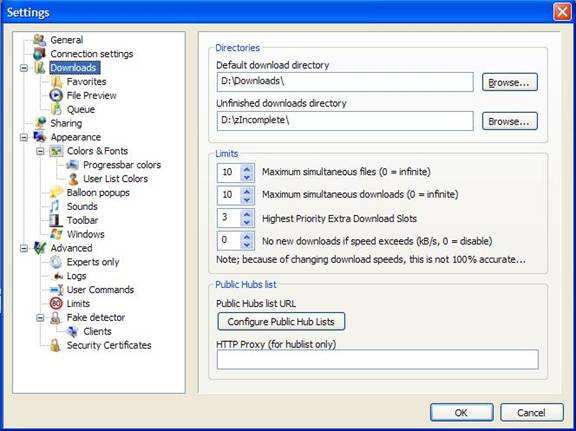Click the General settings icon
This screenshot has width=576, height=431.
tap(39, 40)
